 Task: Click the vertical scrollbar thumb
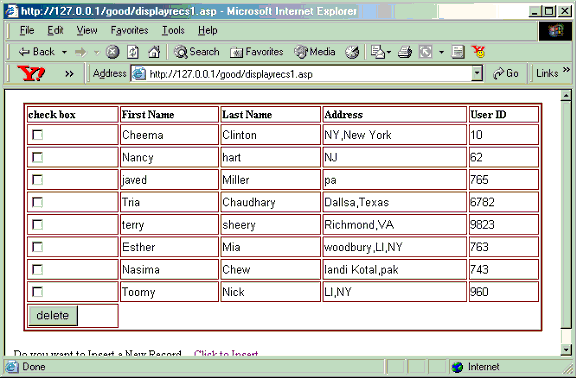pos(566,215)
